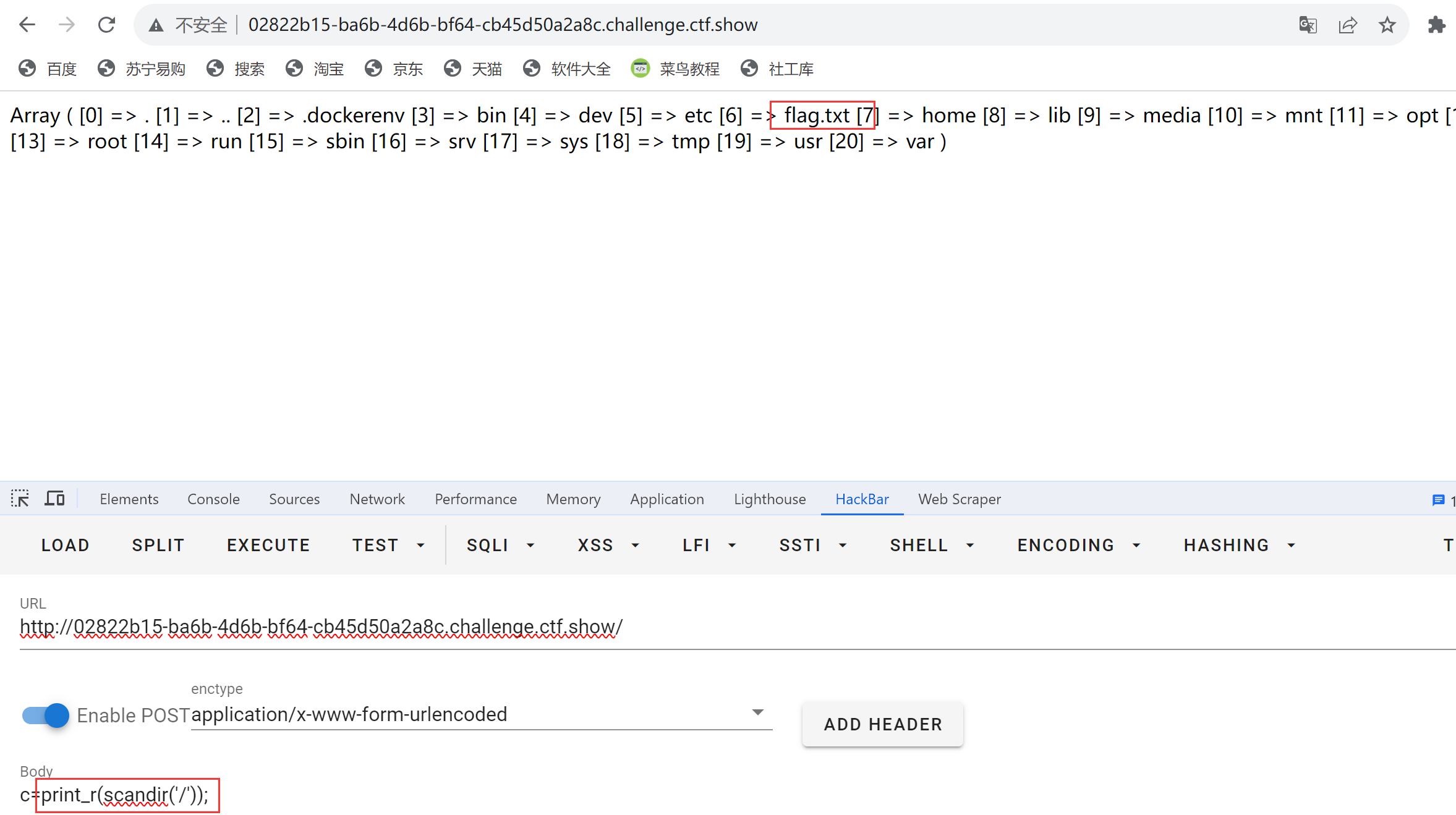
Task: Open the DevTools issues message icon
Action: click(x=1438, y=500)
